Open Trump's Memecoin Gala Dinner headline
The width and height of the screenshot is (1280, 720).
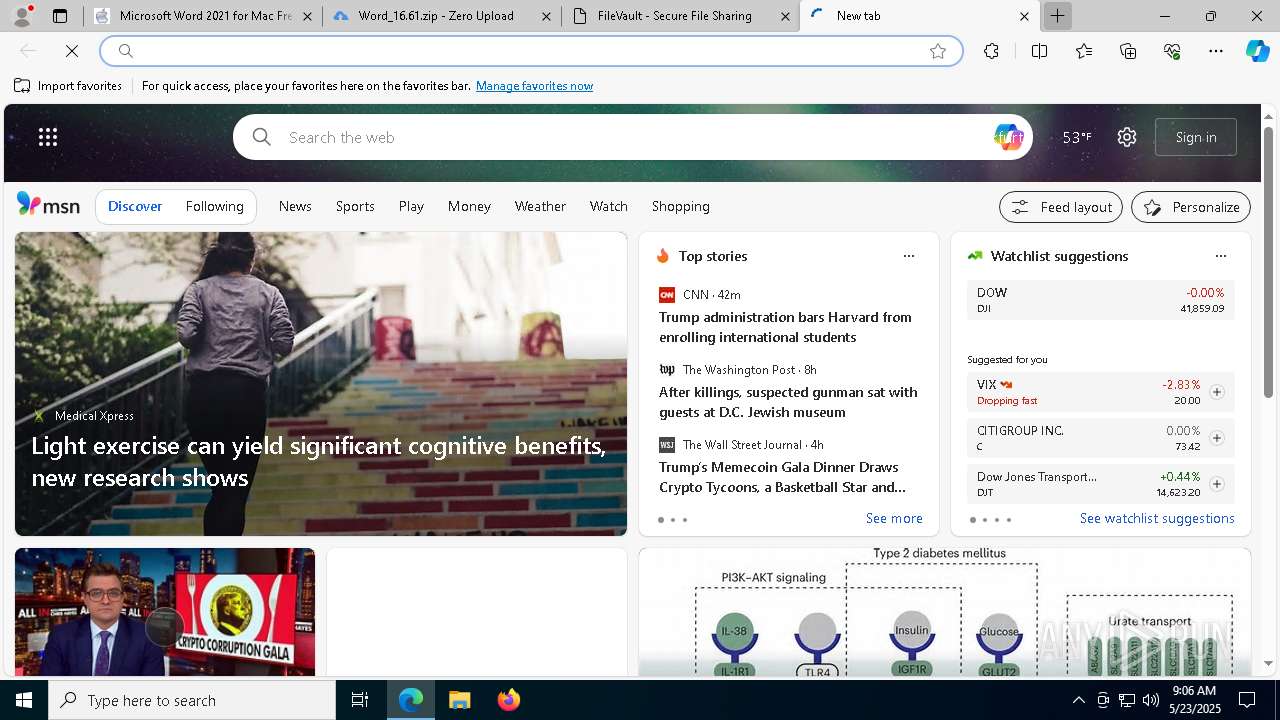[782, 477]
